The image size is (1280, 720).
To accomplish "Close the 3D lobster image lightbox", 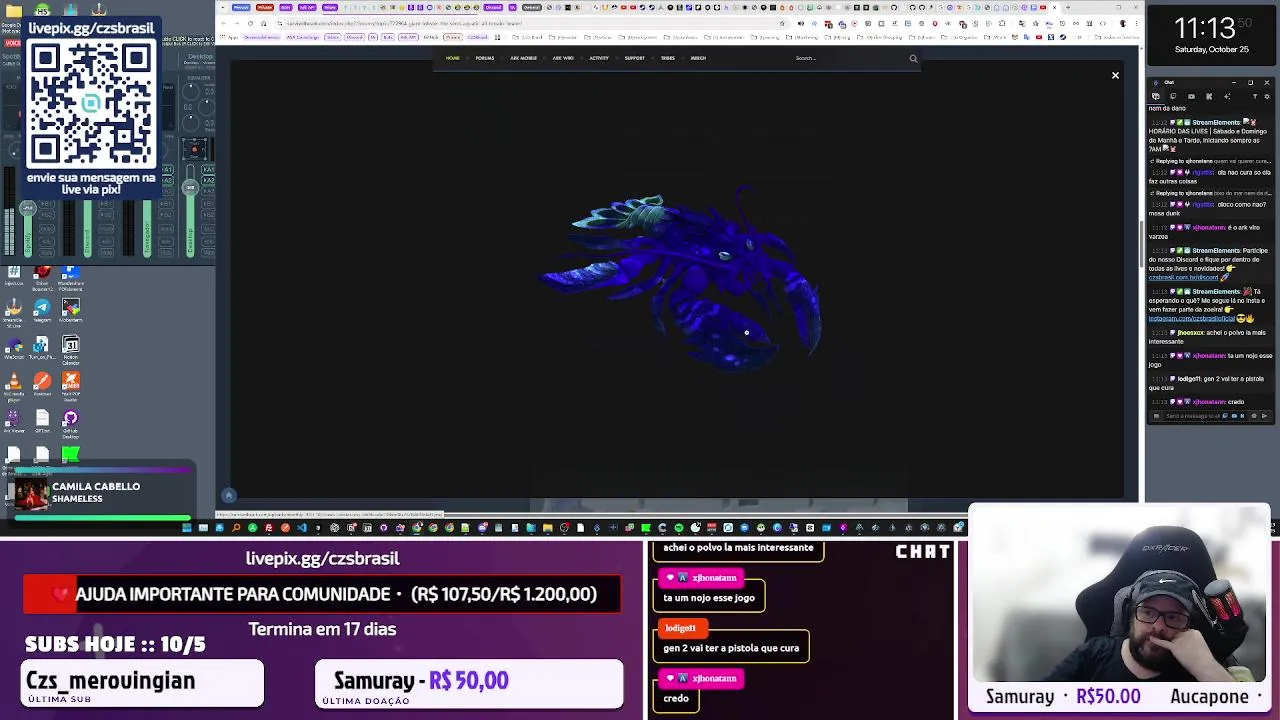I will (1115, 75).
